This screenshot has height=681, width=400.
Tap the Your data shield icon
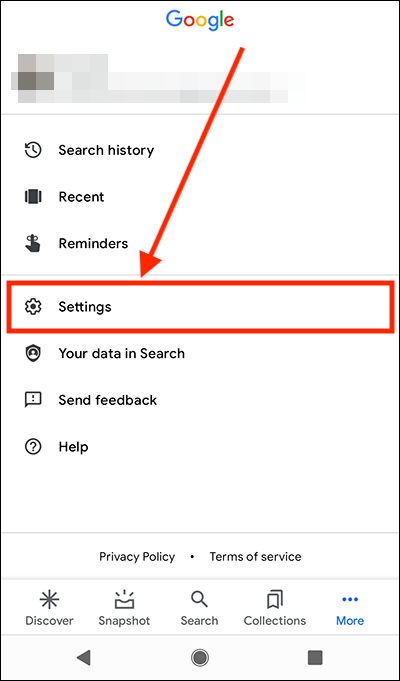33,354
